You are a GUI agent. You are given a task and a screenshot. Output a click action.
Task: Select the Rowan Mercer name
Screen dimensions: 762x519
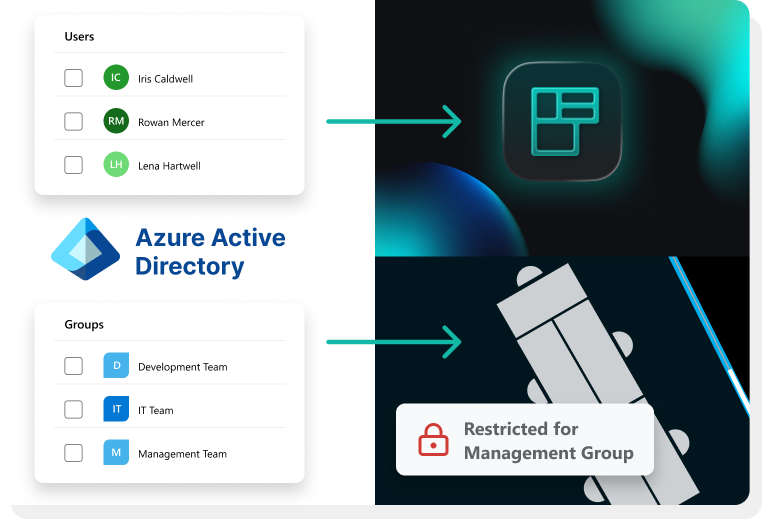171,122
